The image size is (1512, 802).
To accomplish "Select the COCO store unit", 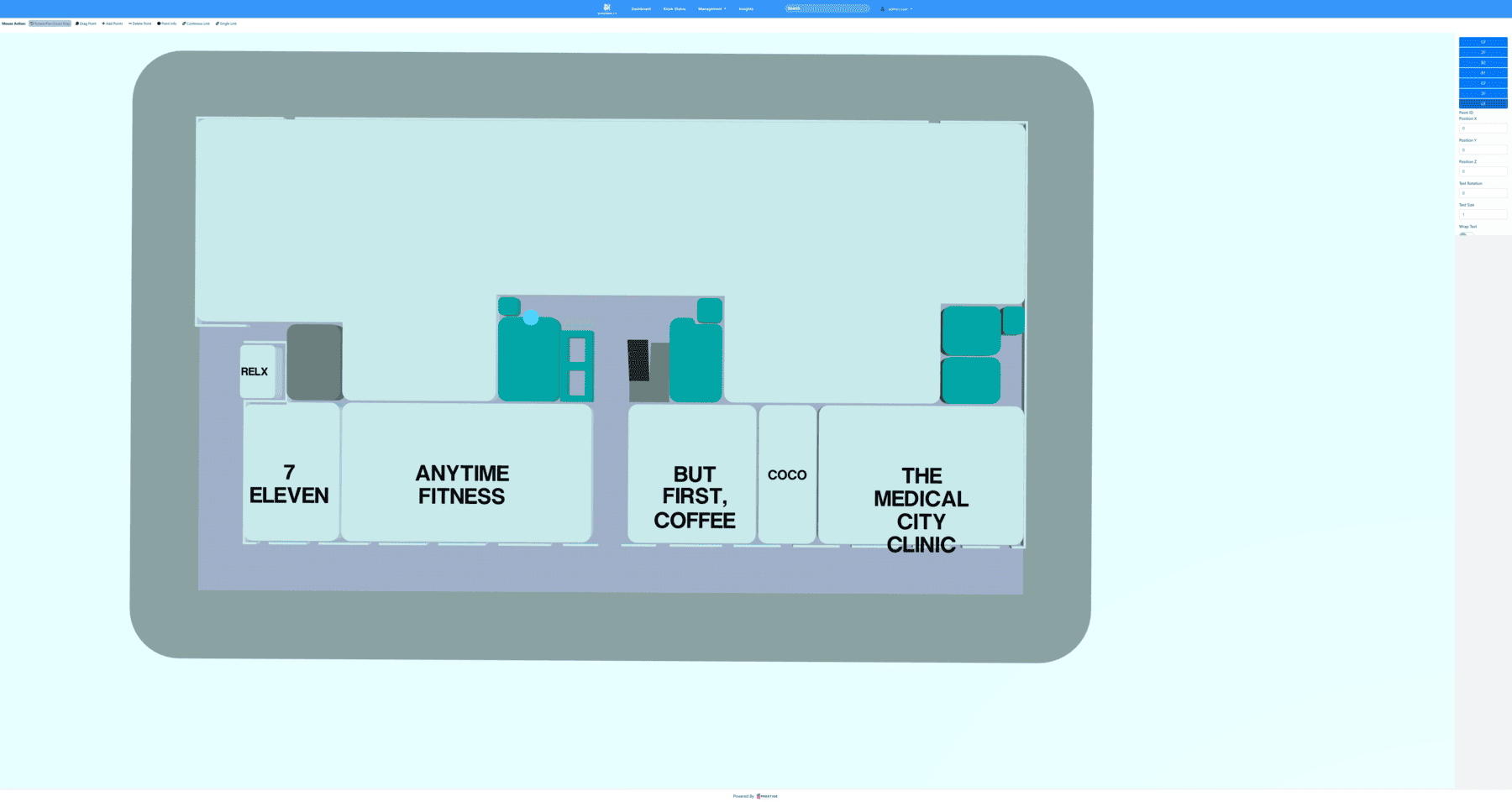I will click(787, 474).
